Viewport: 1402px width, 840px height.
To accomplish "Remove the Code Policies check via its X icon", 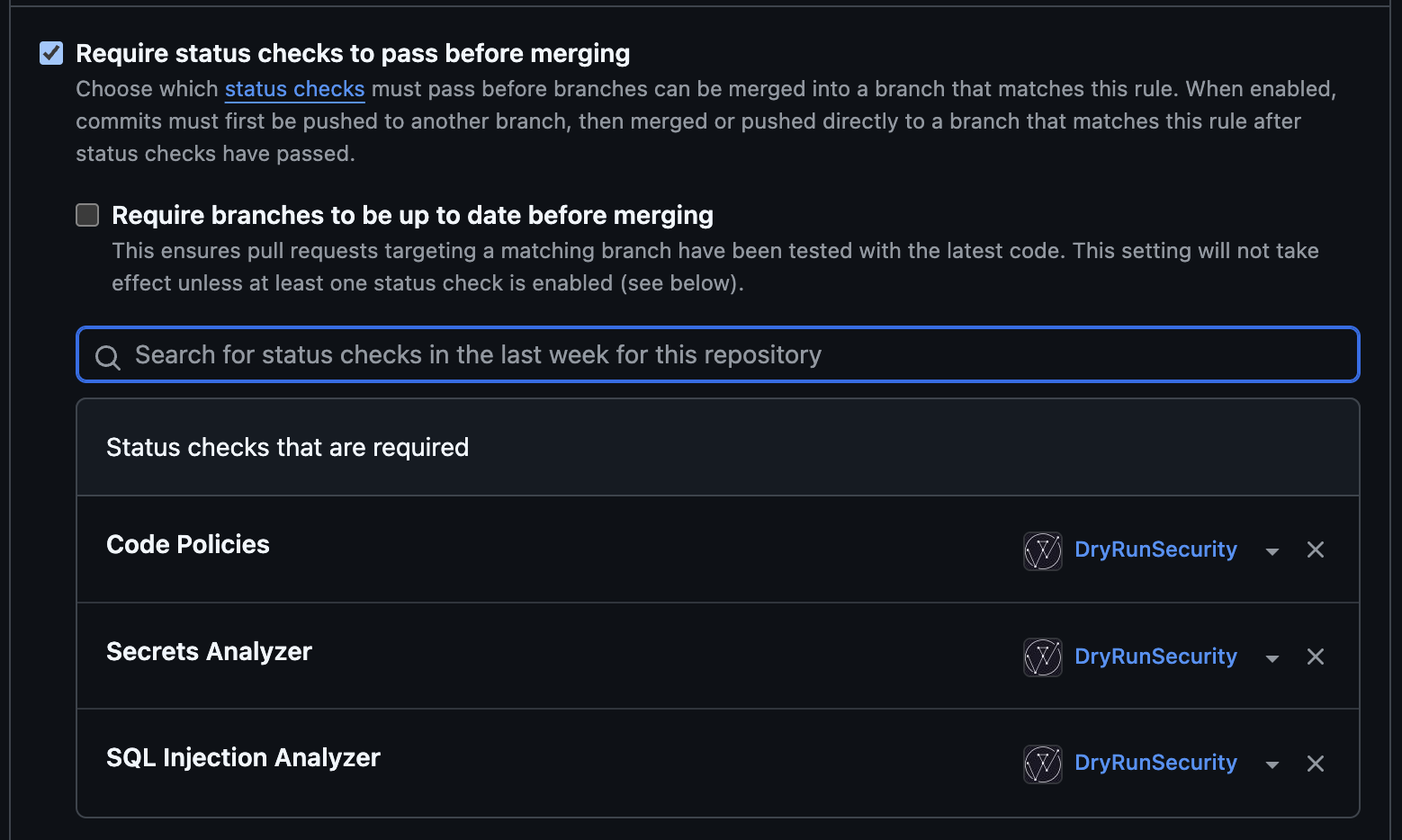I will [1315, 550].
